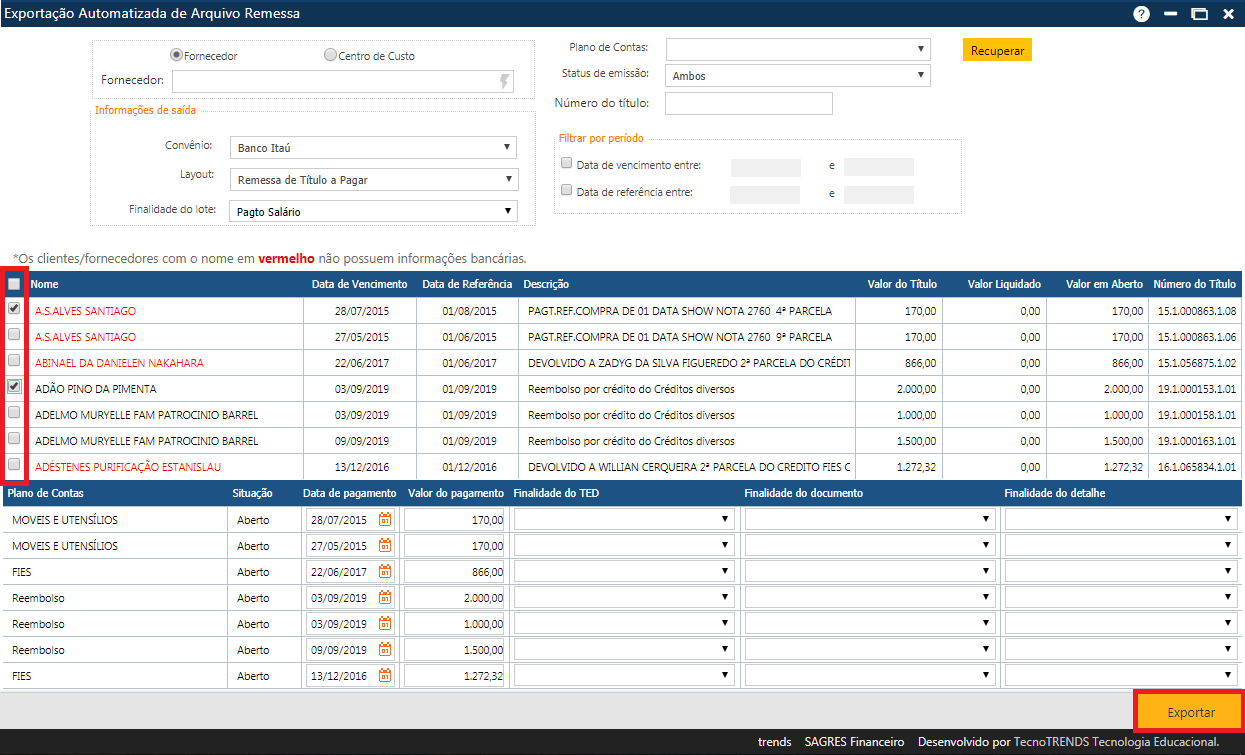The image size is (1245, 755).
Task: Open the Convênio dropdown showing Banco Itaú
Action: tap(373, 148)
